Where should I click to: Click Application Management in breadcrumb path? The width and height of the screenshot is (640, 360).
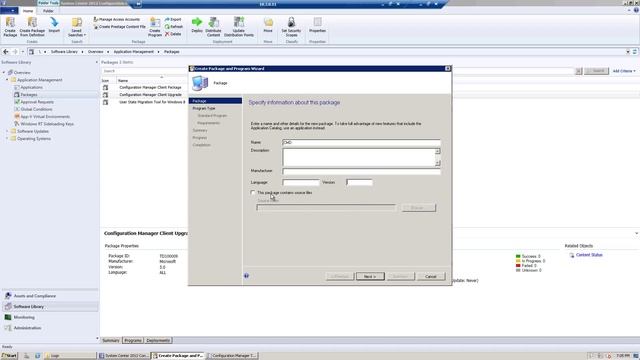[x=133, y=52]
